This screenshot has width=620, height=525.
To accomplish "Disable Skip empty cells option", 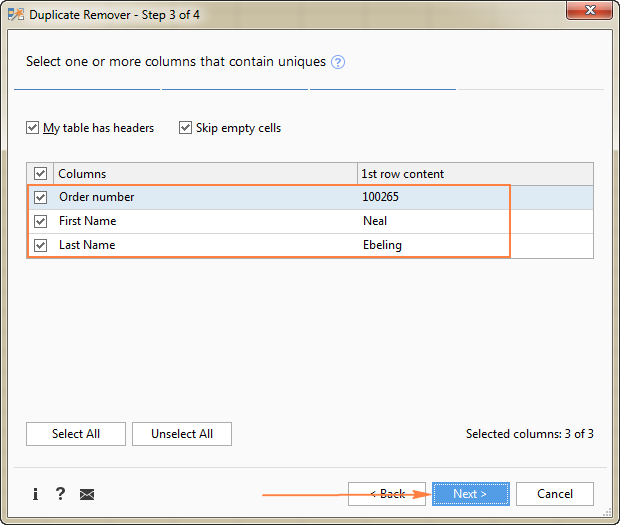I will (x=185, y=128).
